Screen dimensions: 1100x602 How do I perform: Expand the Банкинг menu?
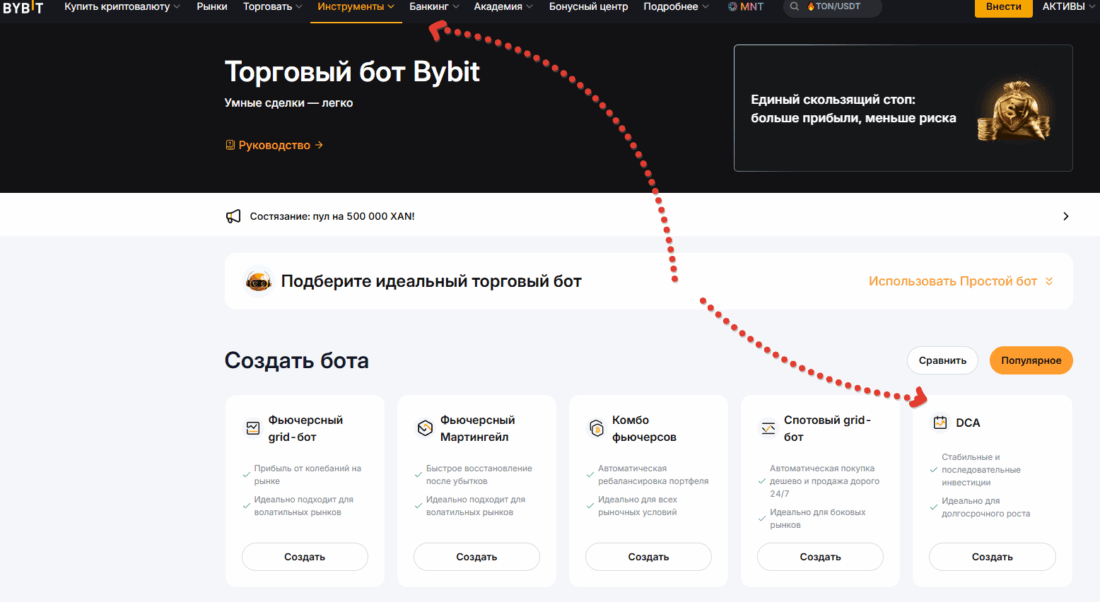coord(434,6)
